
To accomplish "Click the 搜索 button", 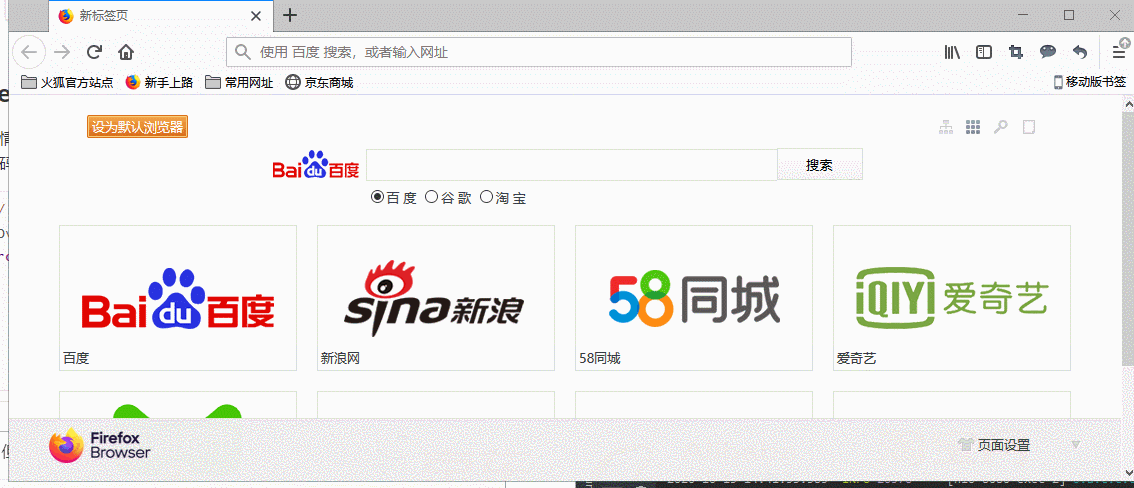I will coord(819,165).
